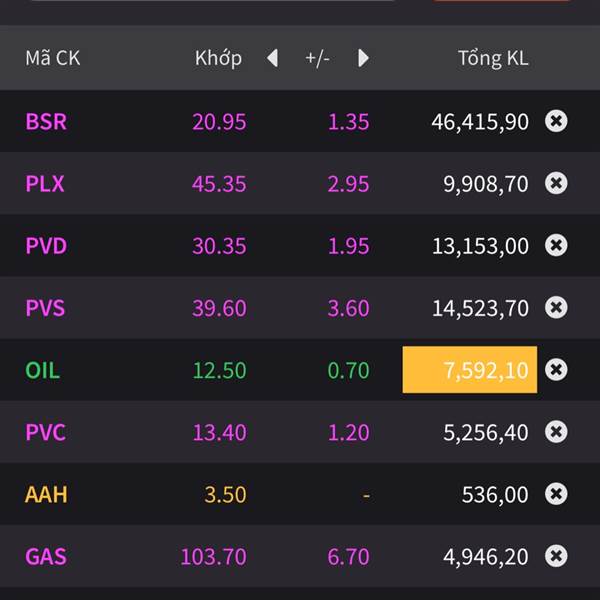Delete AAH row via X icon

point(556,493)
